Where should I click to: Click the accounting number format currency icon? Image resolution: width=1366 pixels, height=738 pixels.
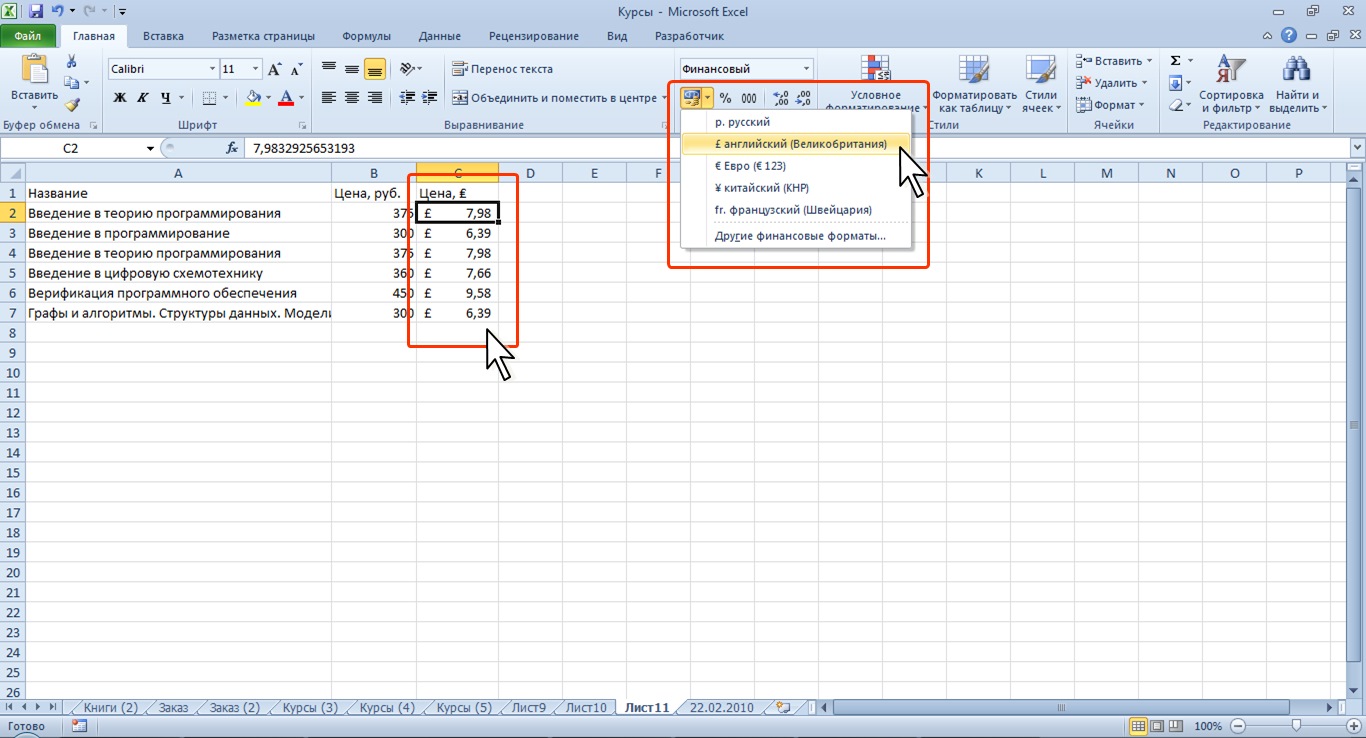691,98
